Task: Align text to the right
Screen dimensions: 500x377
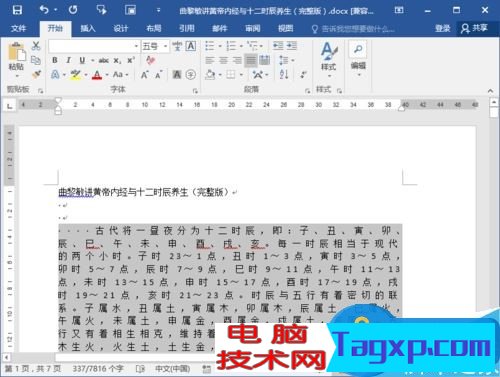Action: [x=237, y=60]
